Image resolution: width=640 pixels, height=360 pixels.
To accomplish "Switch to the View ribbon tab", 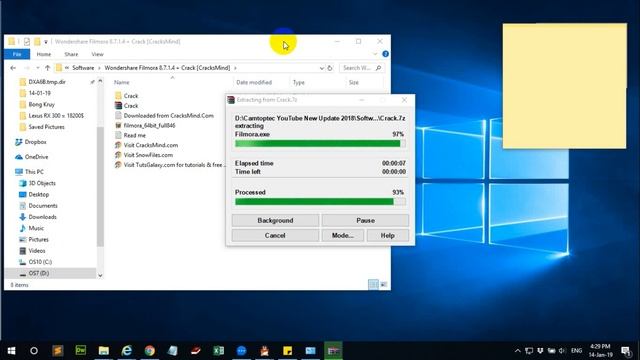I will click(x=97, y=54).
